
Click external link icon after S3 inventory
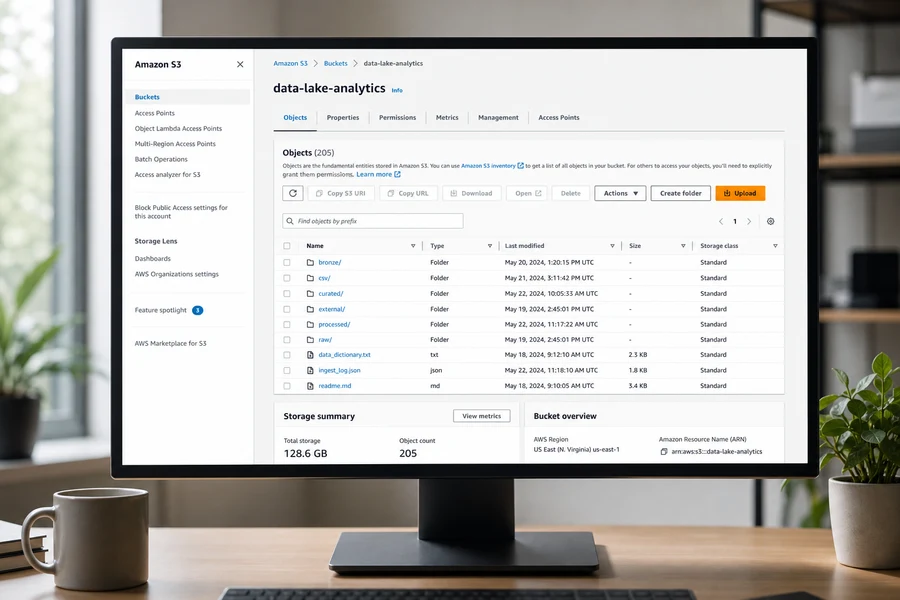(x=521, y=165)
